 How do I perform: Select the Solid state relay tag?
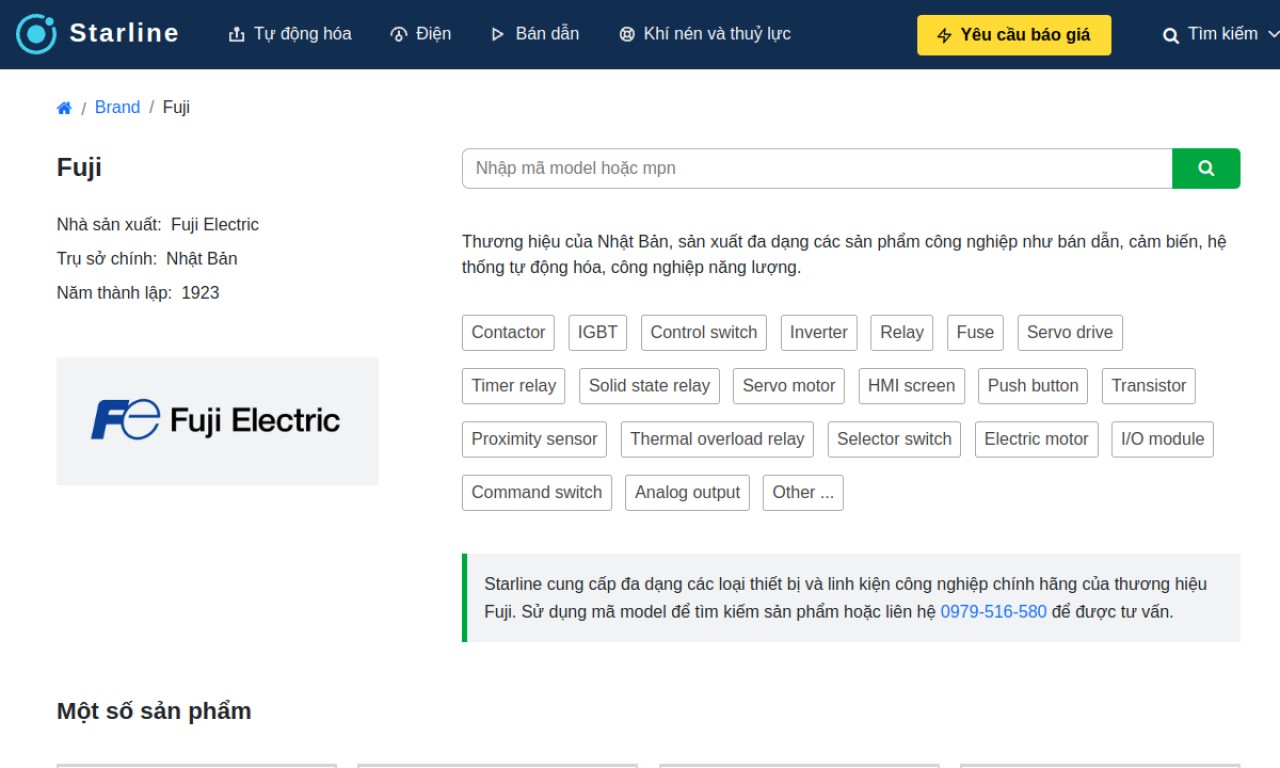click(x=649, y=386)
